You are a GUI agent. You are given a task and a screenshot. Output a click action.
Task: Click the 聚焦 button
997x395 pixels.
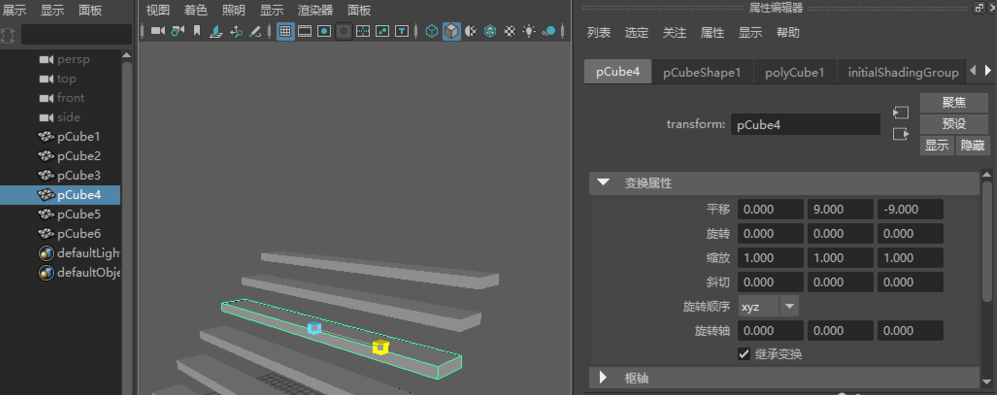(x=954, y=102)
